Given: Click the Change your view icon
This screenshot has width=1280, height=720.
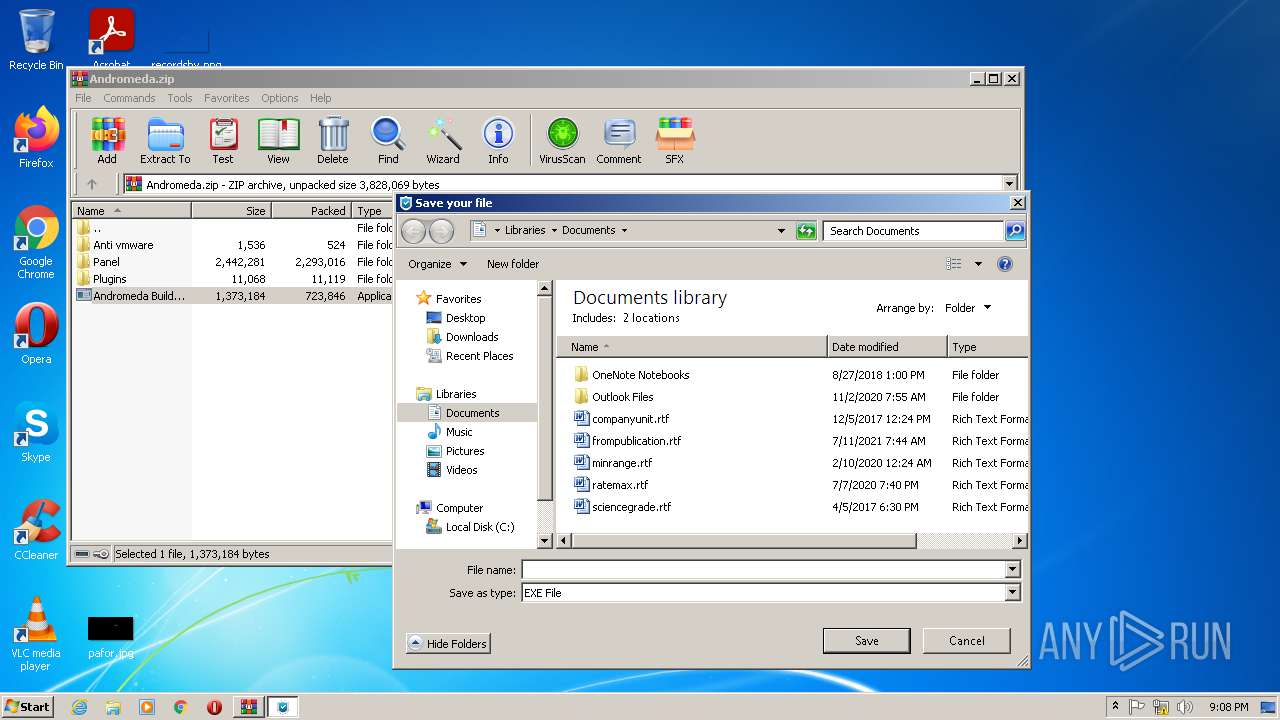Looking at the screenshot, I should 954,264.
